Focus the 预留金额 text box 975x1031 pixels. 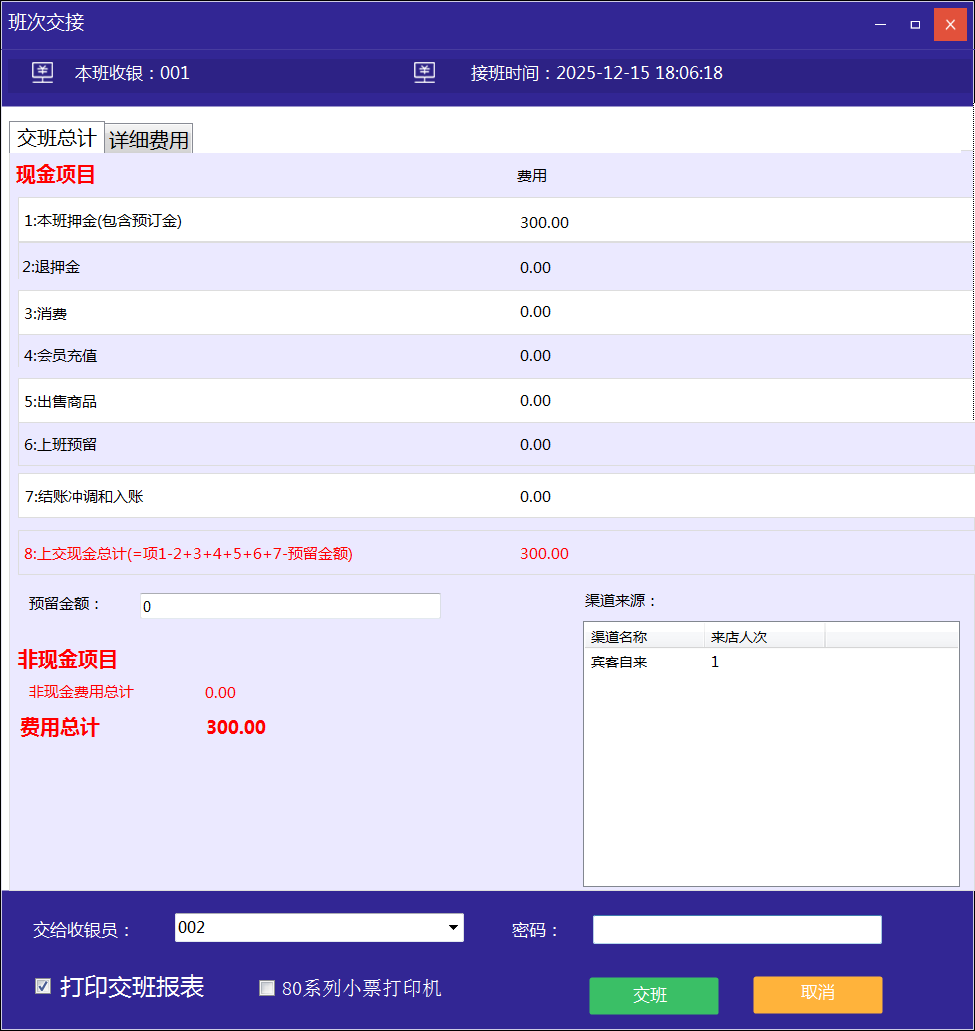[290, 606]
